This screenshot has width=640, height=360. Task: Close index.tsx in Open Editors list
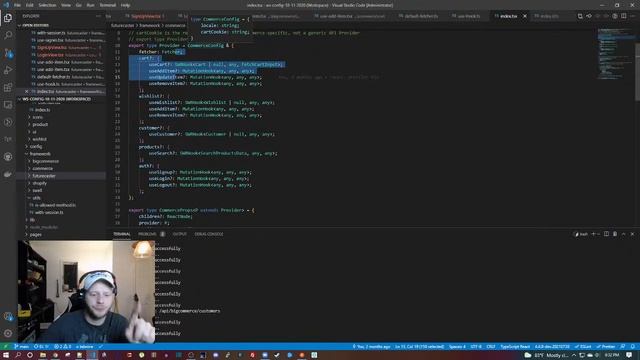(x=27, y=91)
